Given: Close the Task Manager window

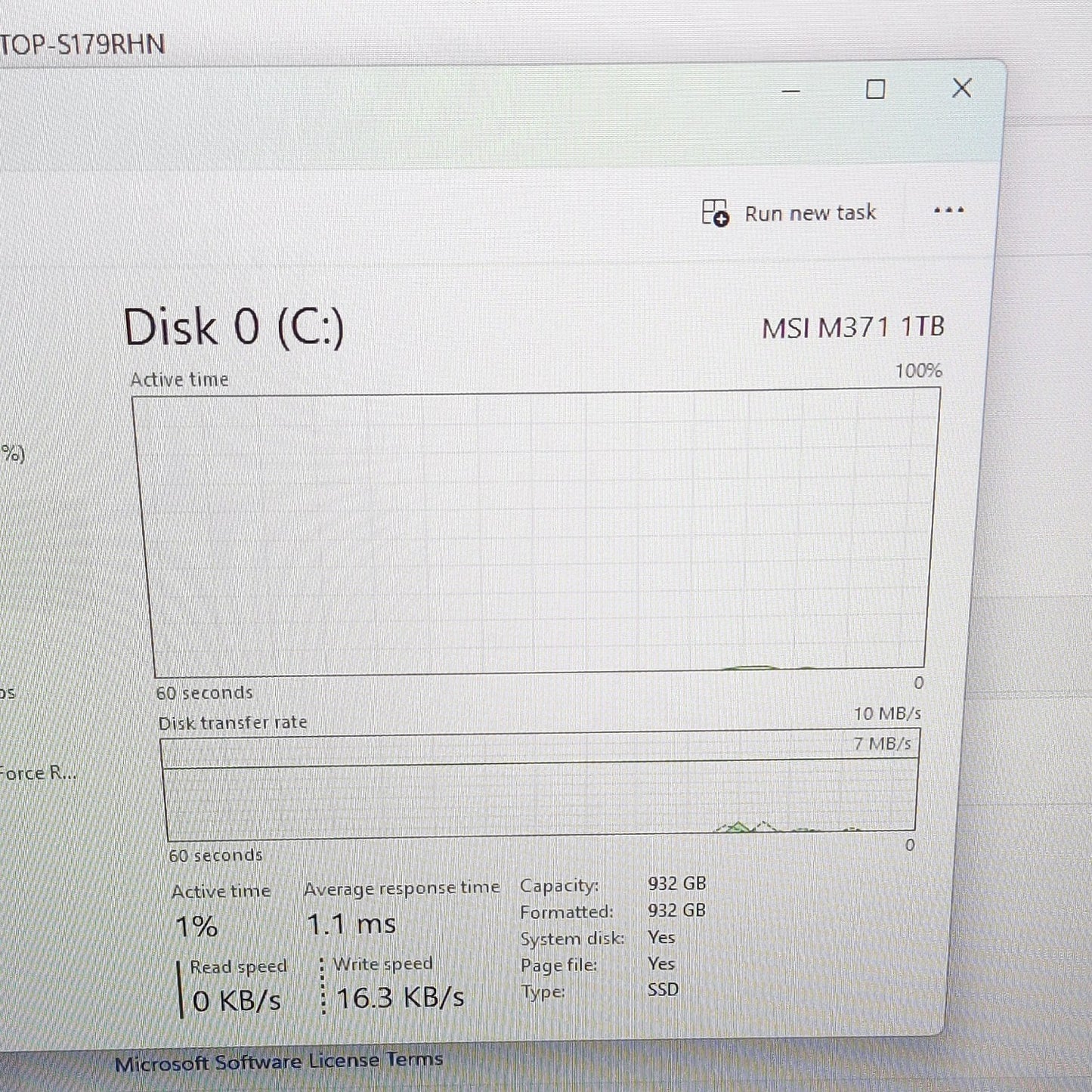Looking at the screenshot, I should point(961,88).
